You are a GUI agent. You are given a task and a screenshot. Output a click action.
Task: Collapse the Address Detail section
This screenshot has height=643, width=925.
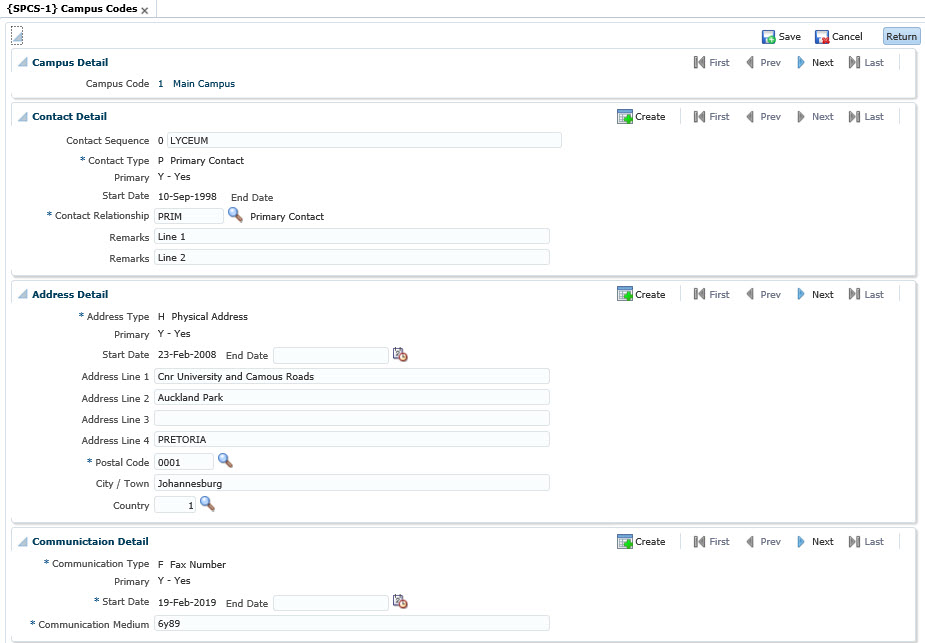coord(23,295)
